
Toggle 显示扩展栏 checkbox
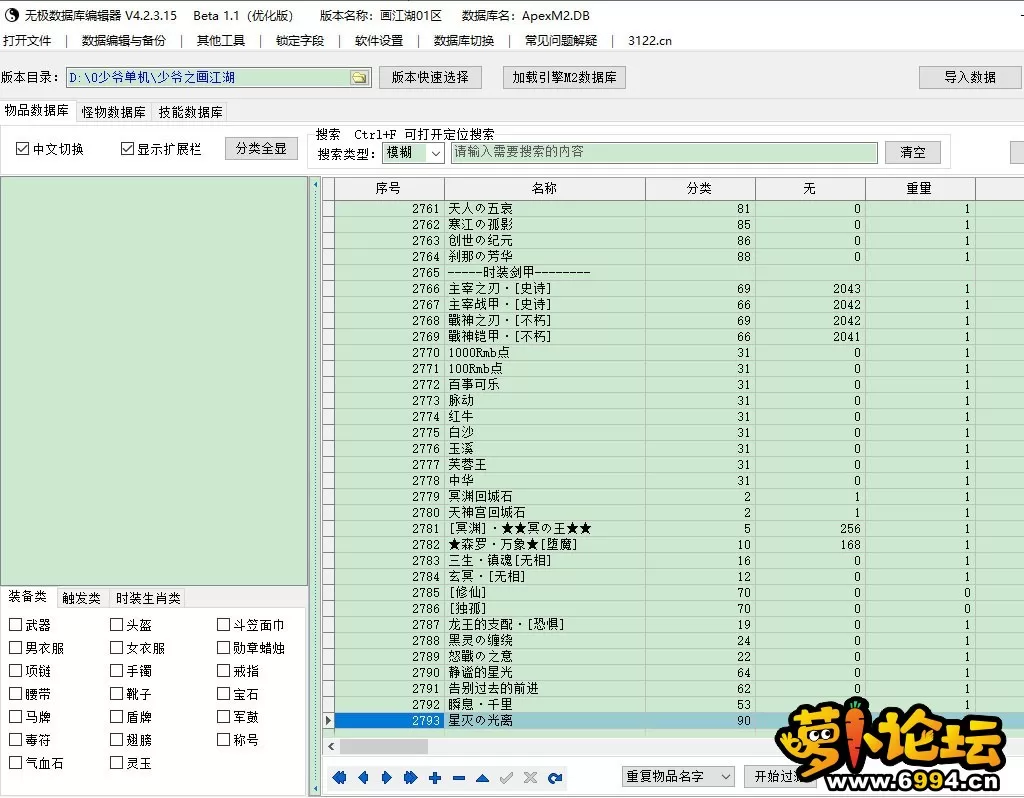[127, 149]
